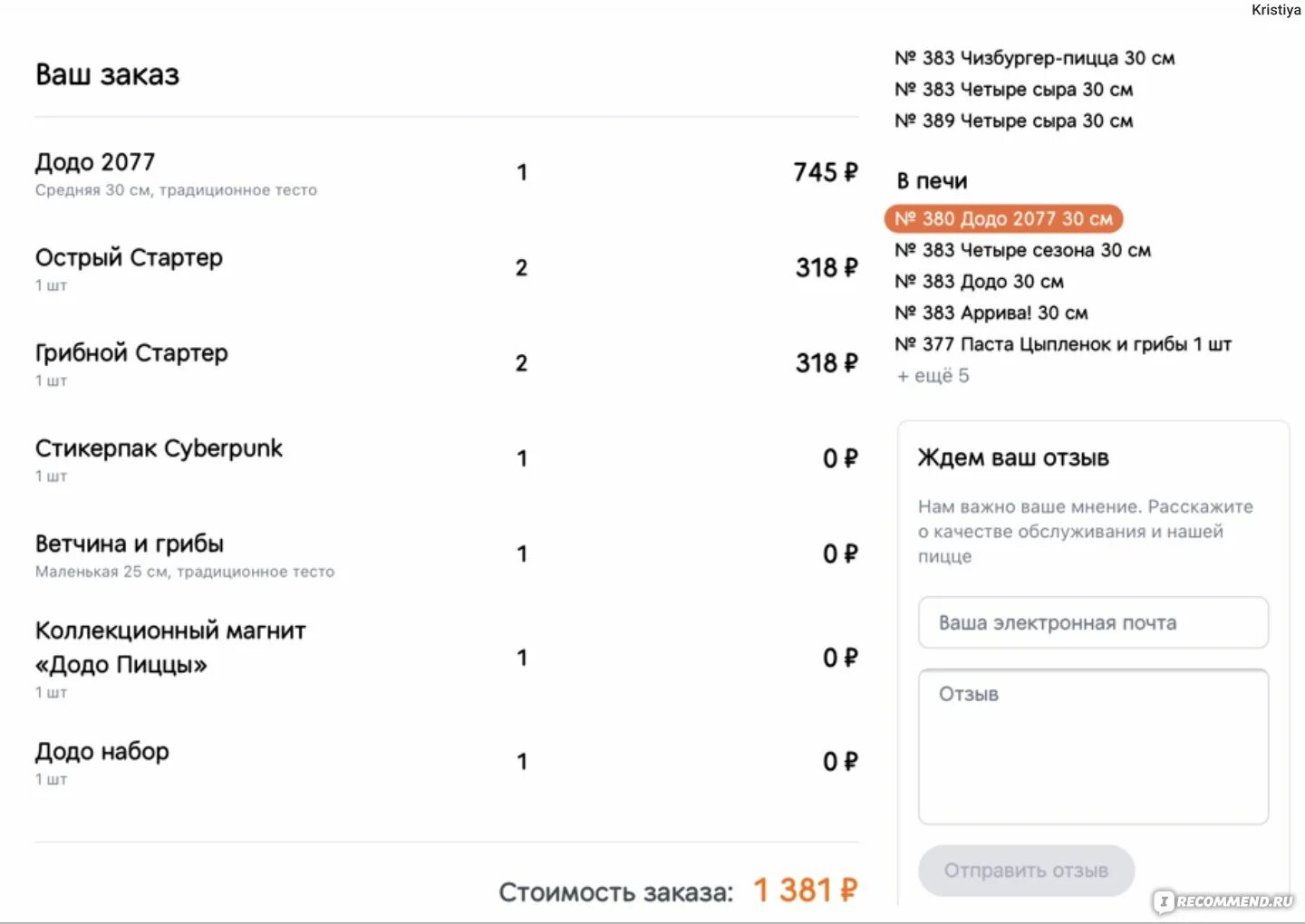This screenshot has height=924, width=1305.
Task: Click № 383 Аррива! 30 см entry
Action: pyautogui.click(x=991, y=313)
